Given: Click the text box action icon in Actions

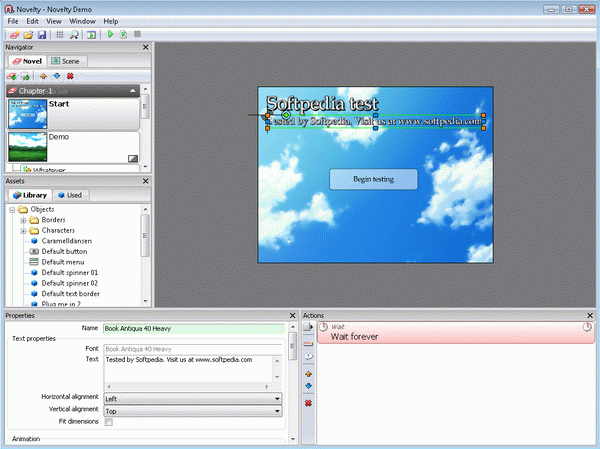Looking at the screenshot, I should 308,344.
